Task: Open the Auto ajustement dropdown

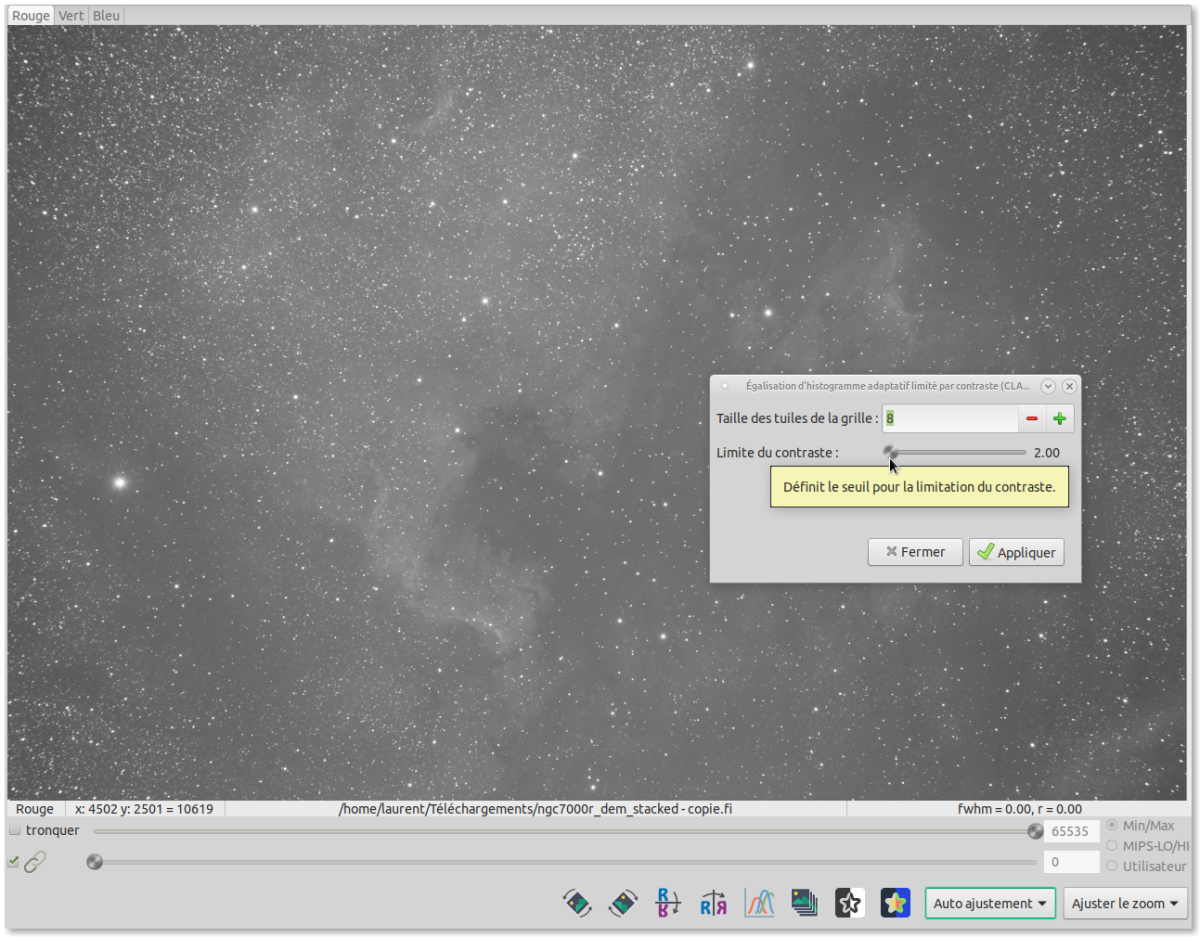Action: pos(990,903)
